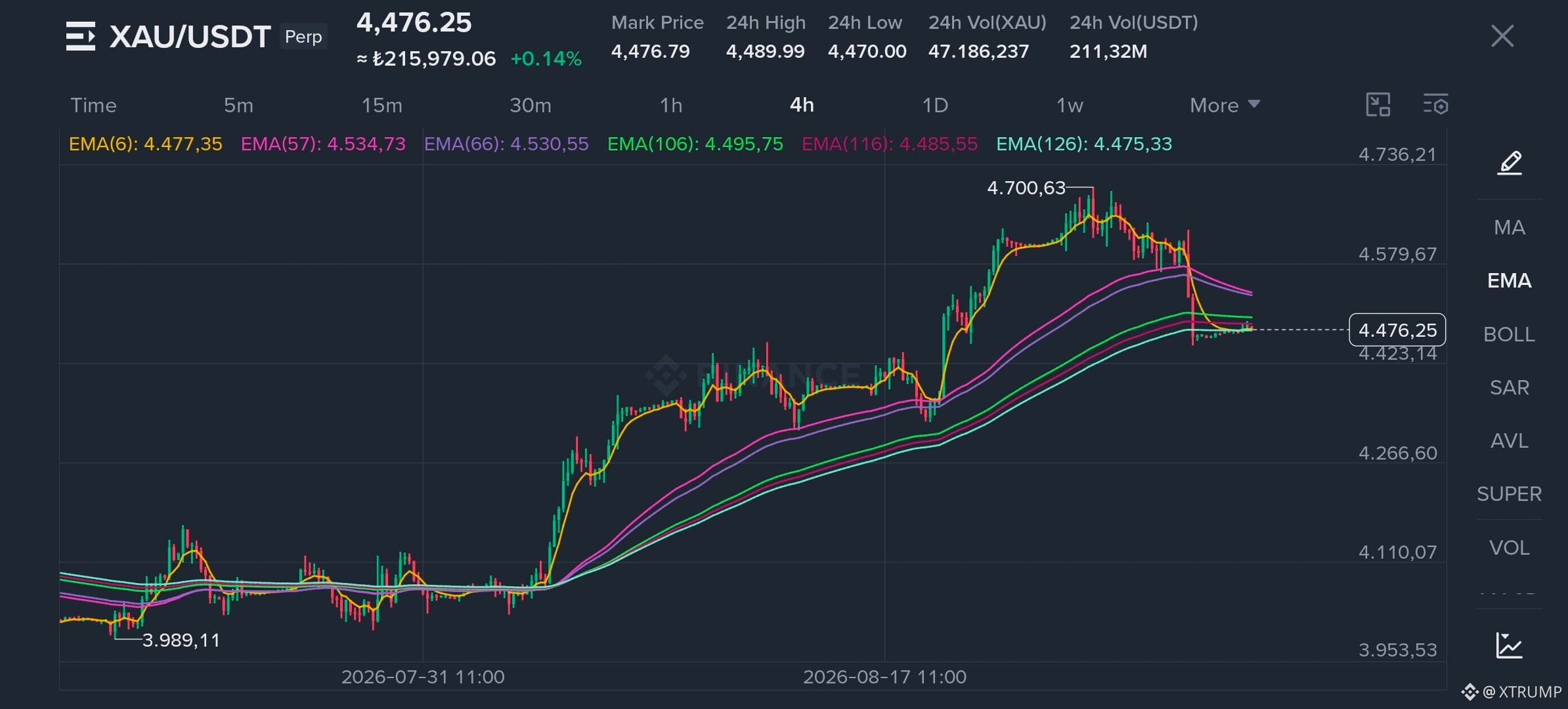
Task: Open chart settings list-gear icon
Action: (x=1435, y=105)
